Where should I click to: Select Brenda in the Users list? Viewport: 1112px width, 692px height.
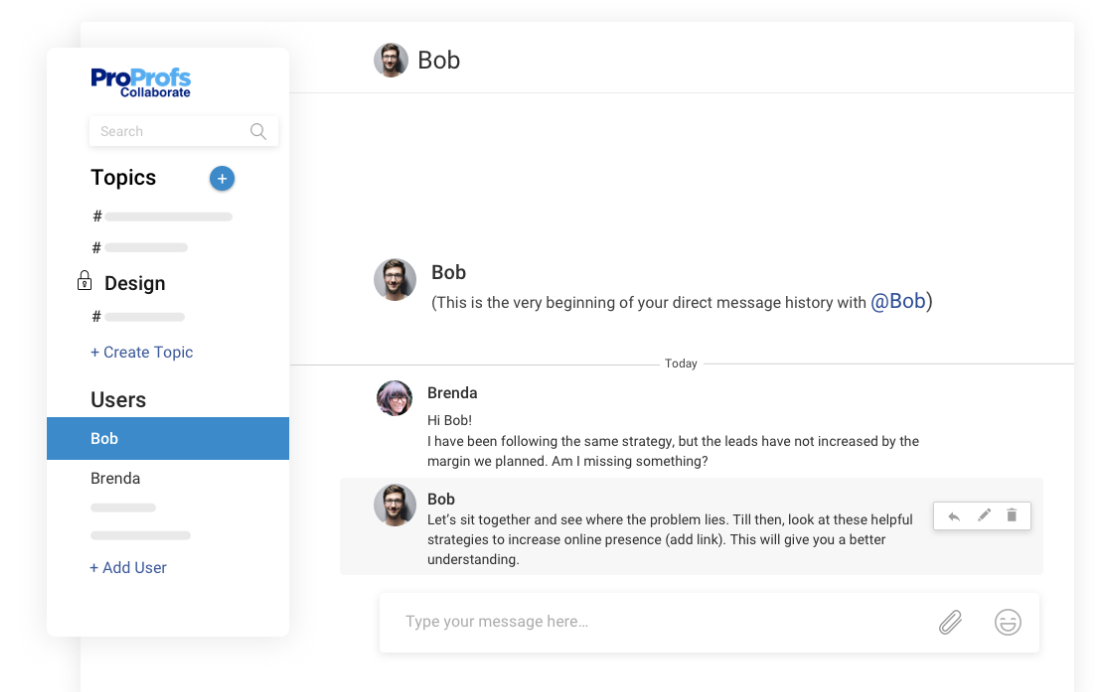pyautogui.click(x=116, y=478)
